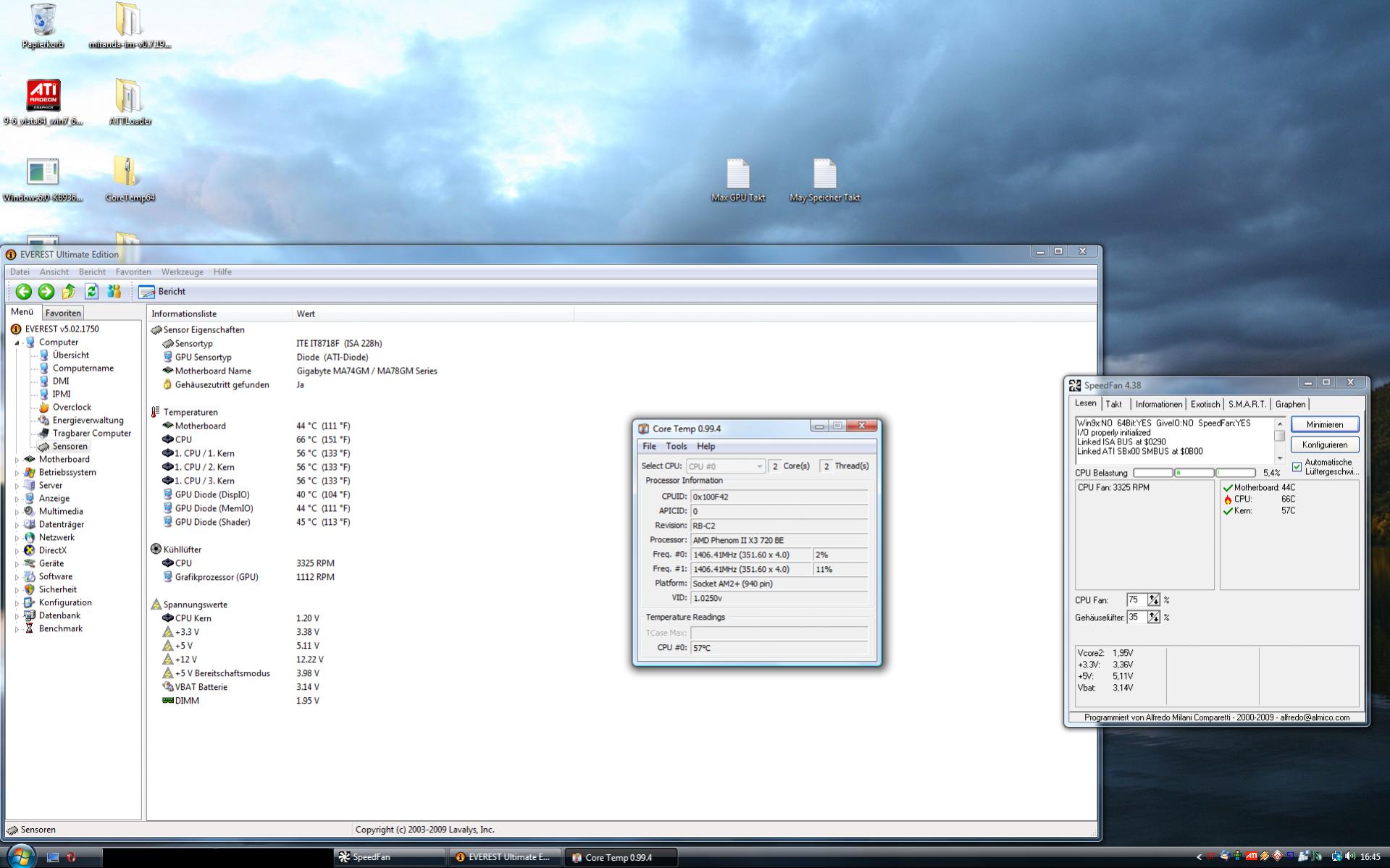Select Übersicht in the EVEREST tree
The width and height of the screenshot is (1390, 868).
[70, 355]
